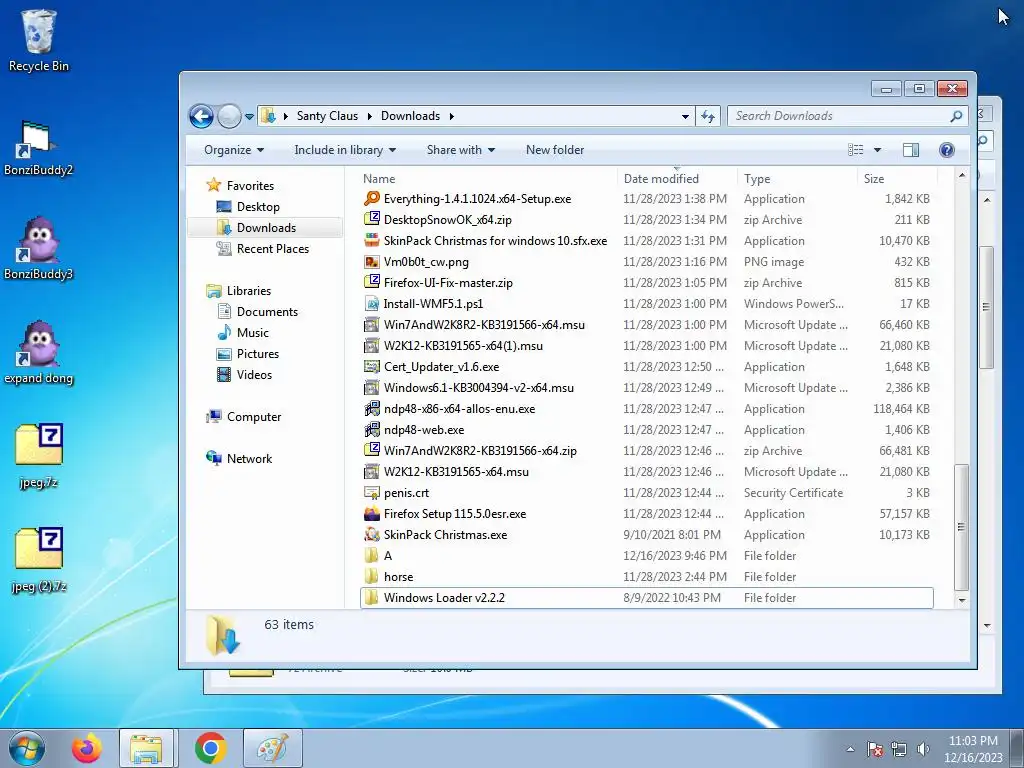This screenshot has width=1024, height=768.
Task: Open the Windows Start button
Action: [x=27, y=748]
